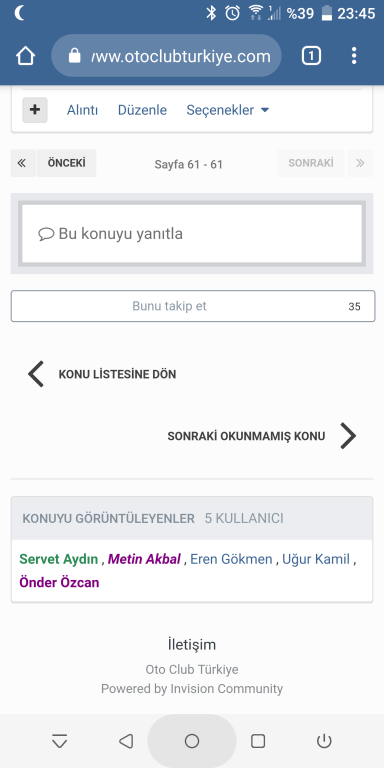Expand the Seçenekler dropdown

tap(228, 110)
